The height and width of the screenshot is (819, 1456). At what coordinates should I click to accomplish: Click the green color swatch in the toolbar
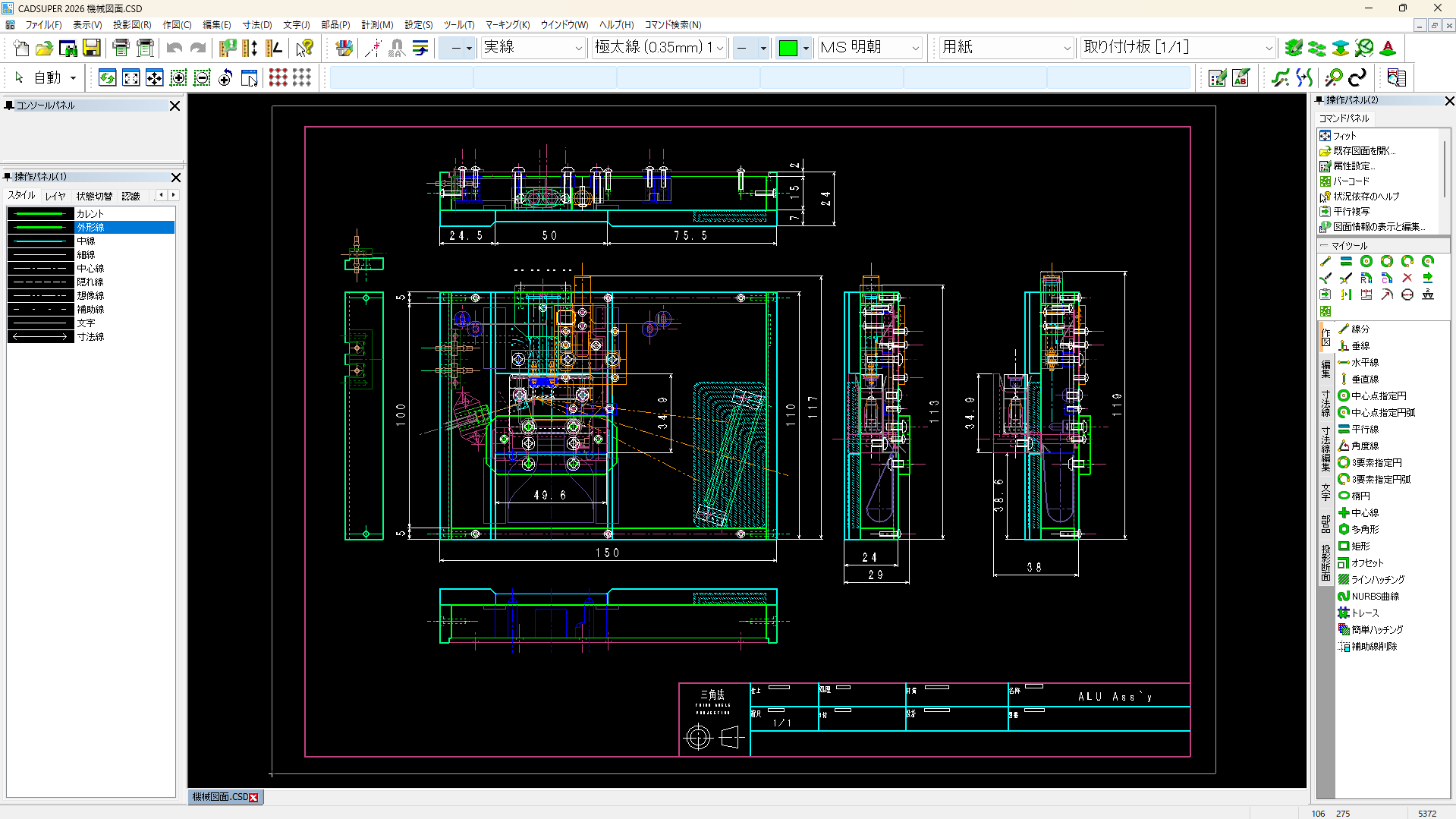788,48
